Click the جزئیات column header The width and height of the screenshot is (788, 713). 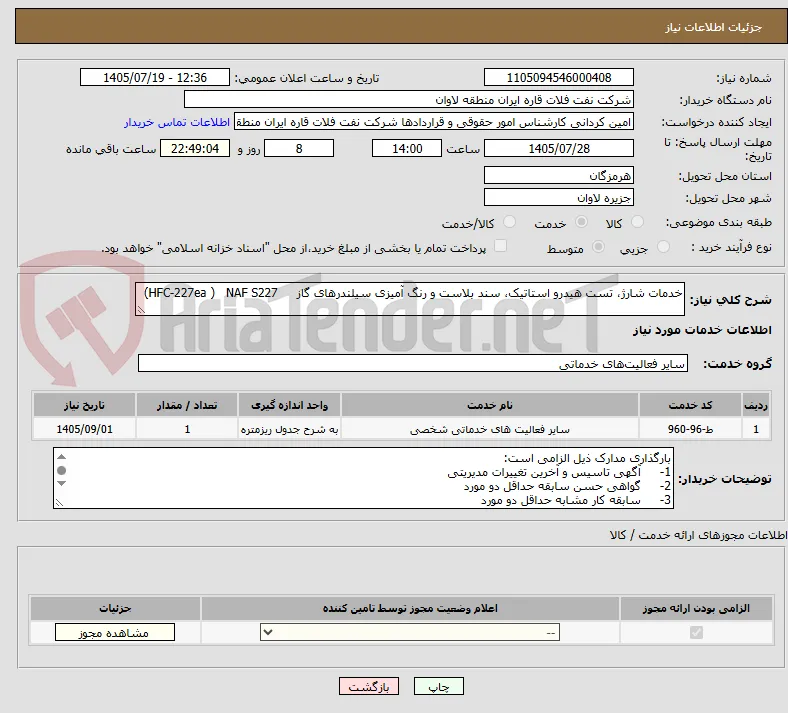115,608
